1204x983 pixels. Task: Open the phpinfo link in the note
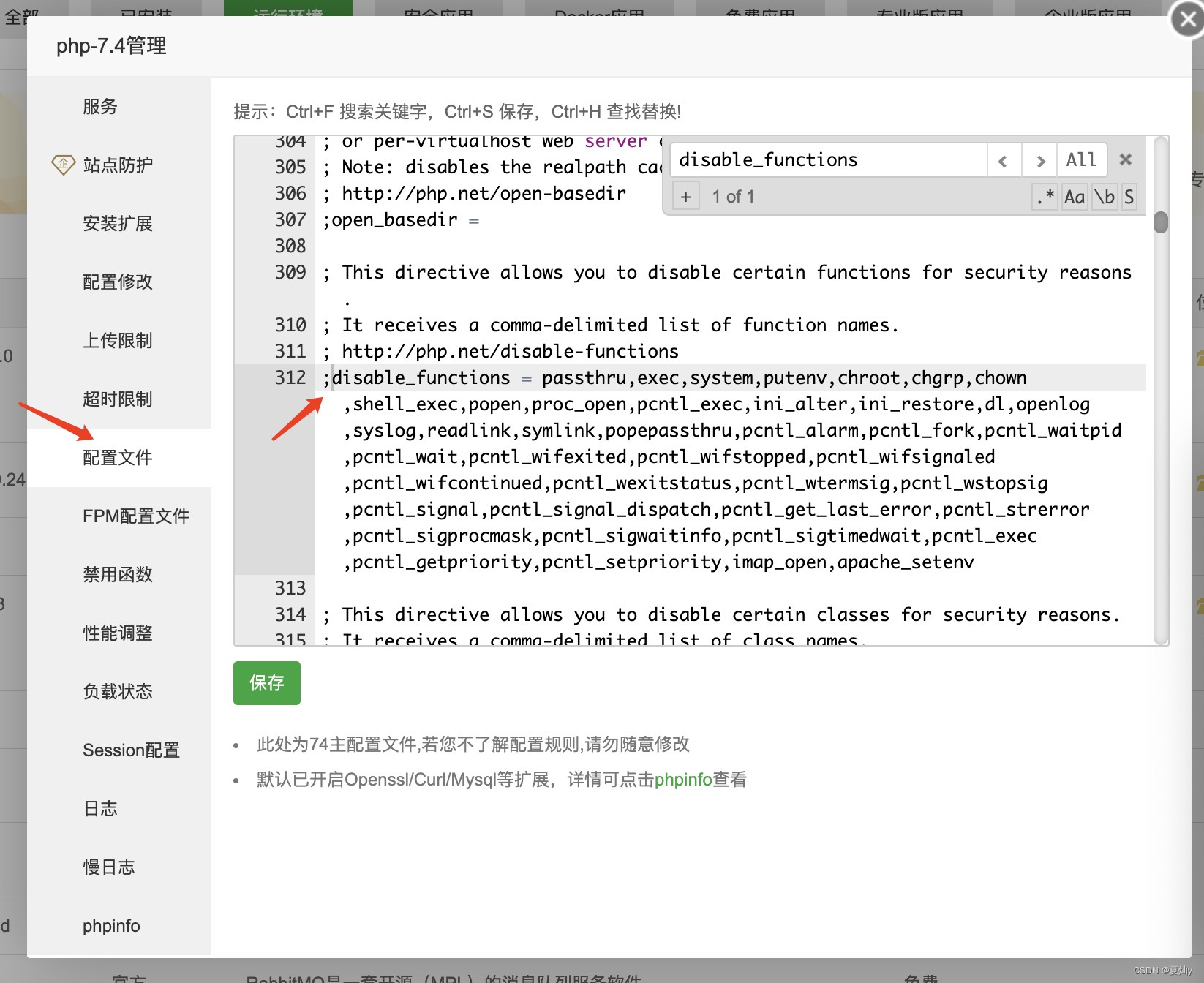(683, 780)
